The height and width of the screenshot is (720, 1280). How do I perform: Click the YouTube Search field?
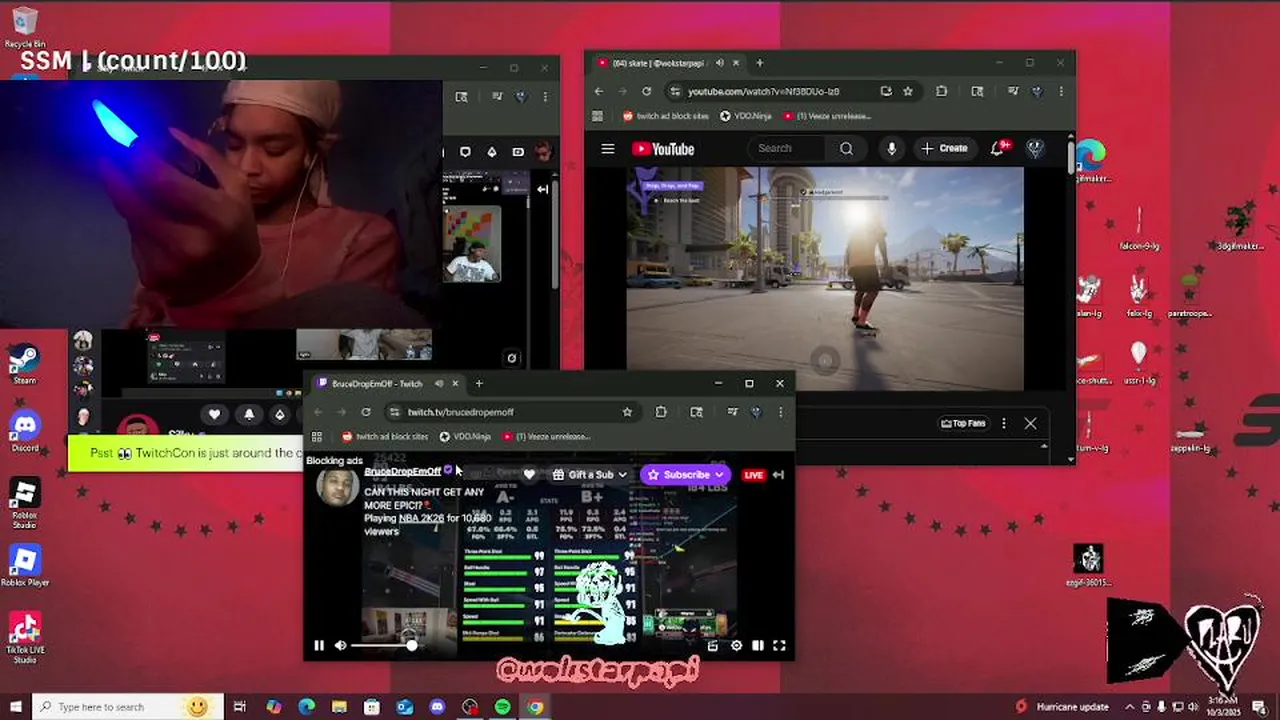point(787,148)
